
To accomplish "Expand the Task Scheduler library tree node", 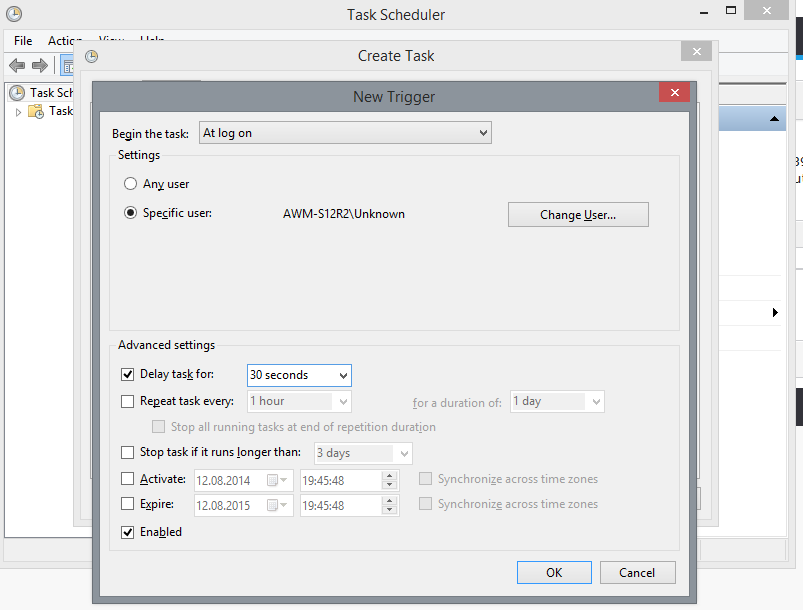I will pyautogui.click(x=18, y=111).
